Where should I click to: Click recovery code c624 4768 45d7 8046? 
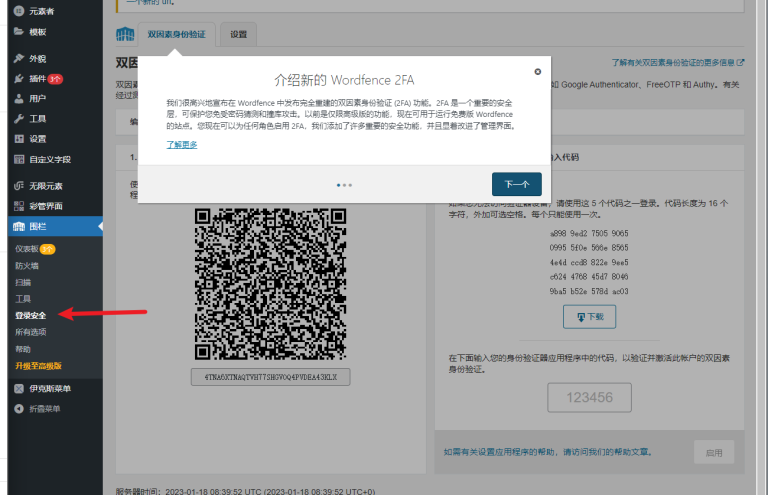coord(589,277)
